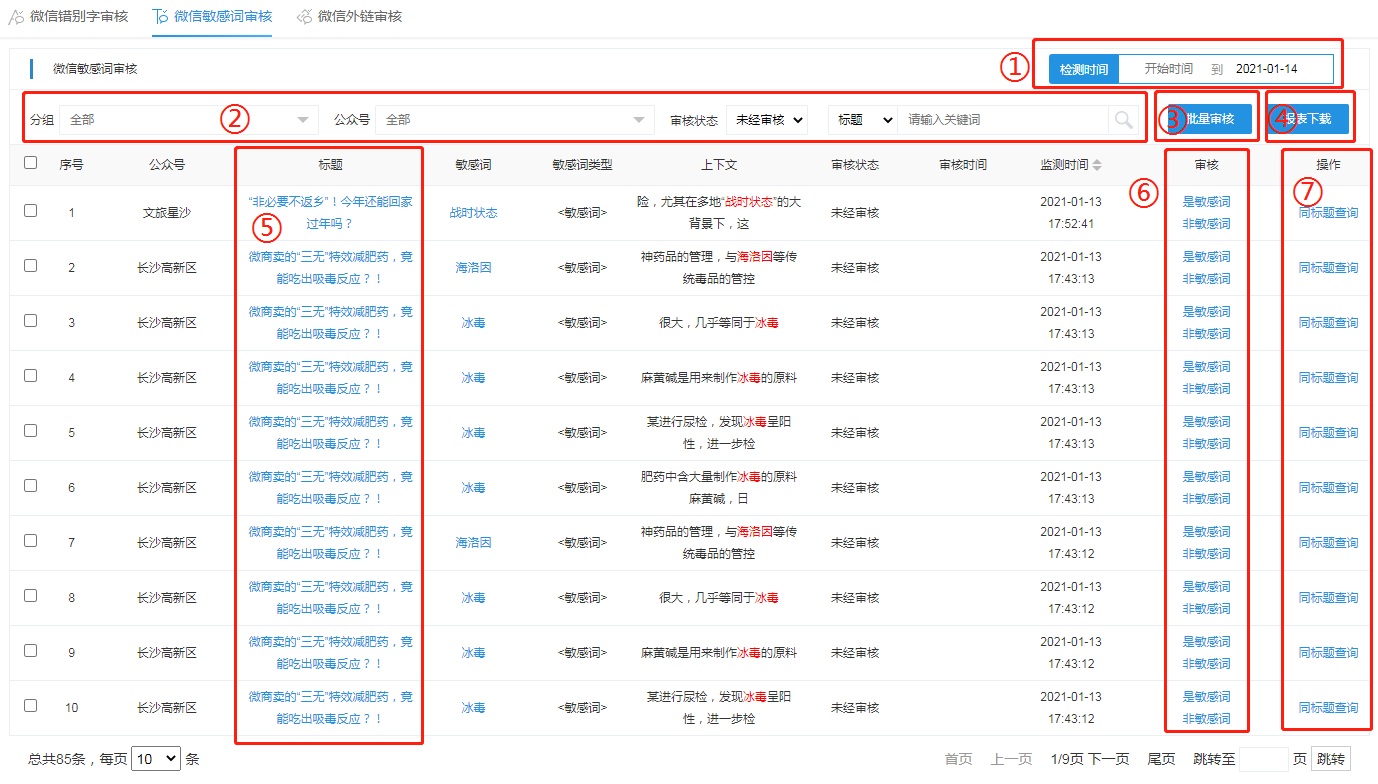Tick the select-all checkbox in header
The width and height of the screenshot is (1378, 784).
point(30,163)
